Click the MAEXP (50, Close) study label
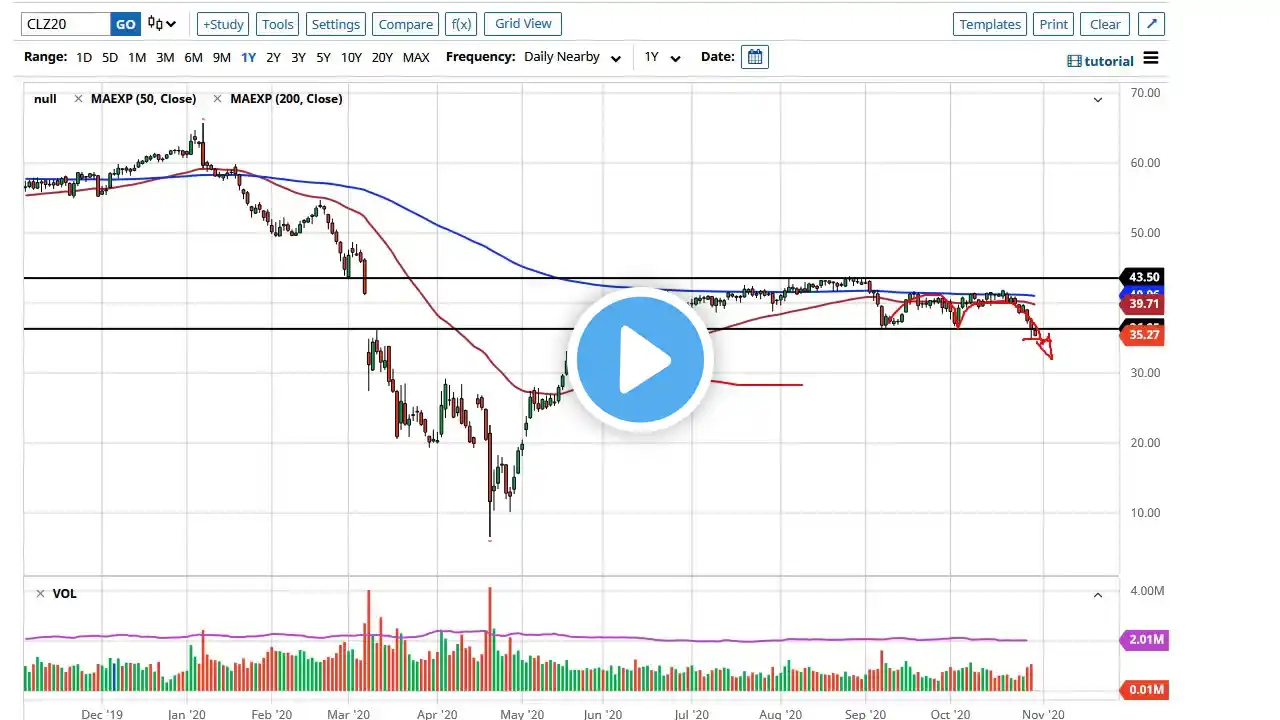Viewport: 1280px width, 720px height. [x=143, y=99]
